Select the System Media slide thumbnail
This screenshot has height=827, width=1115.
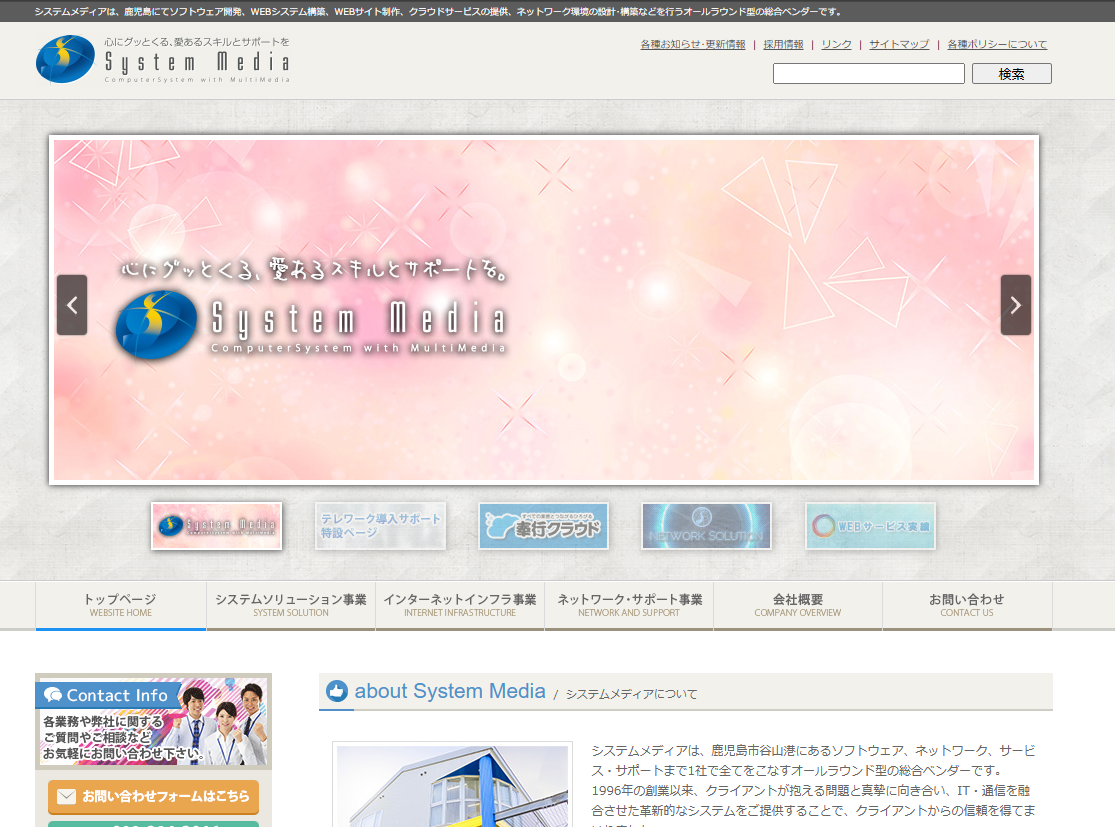pyautogui.click(x=217, y=526)
